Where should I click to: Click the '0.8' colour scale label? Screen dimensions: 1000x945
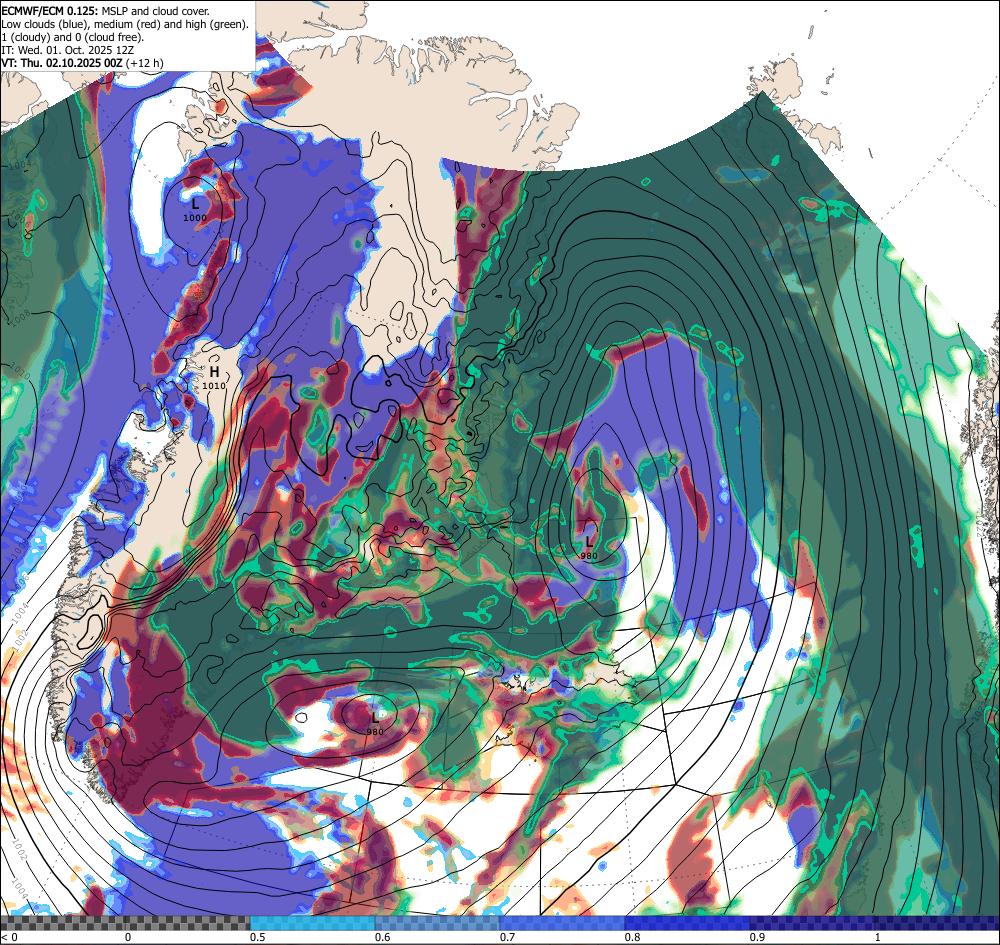click(x=633, y=937)
